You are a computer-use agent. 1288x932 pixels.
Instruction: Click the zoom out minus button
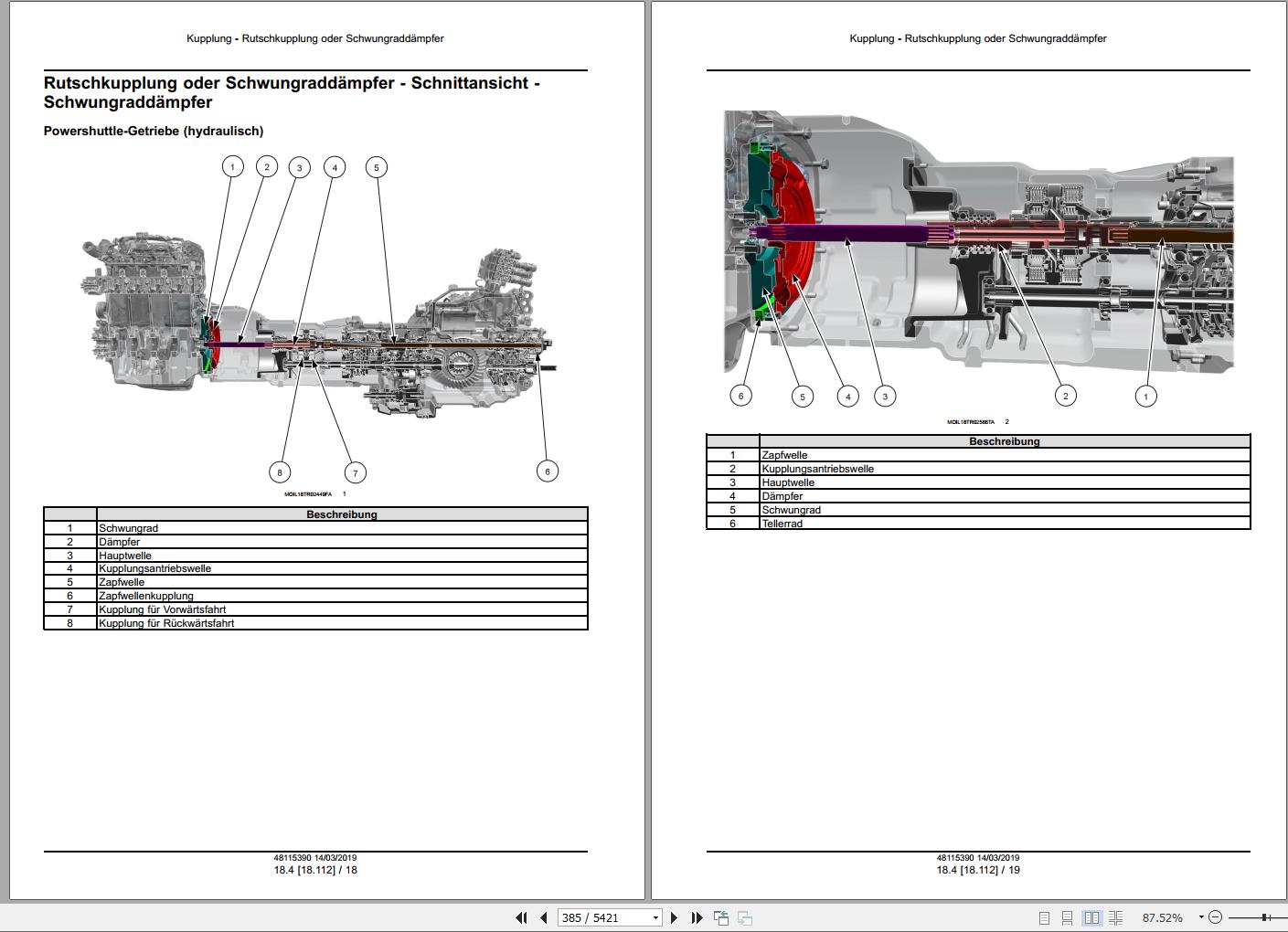(x=1215, y=917)
